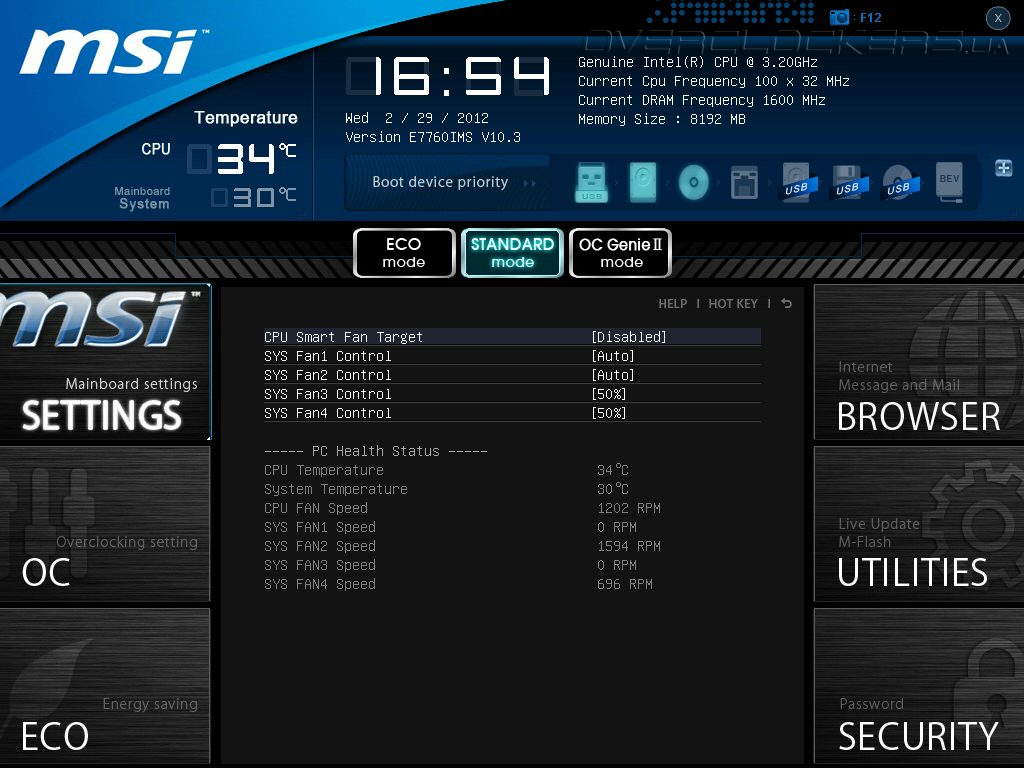This screenshot has height=768, width=1024.
Task: Select the USB CD-ROM boot icon
Action: tap(899, 182)
